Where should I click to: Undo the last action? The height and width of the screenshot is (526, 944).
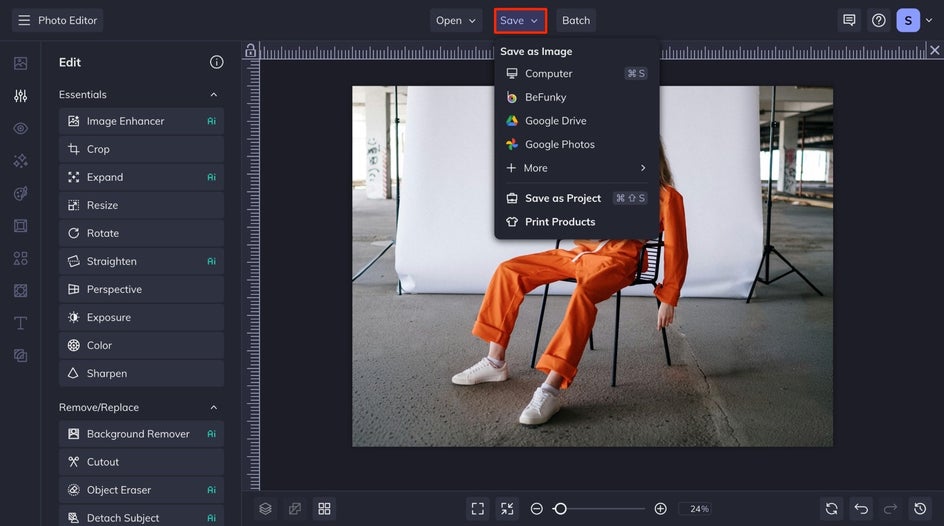tap(861, 509)
